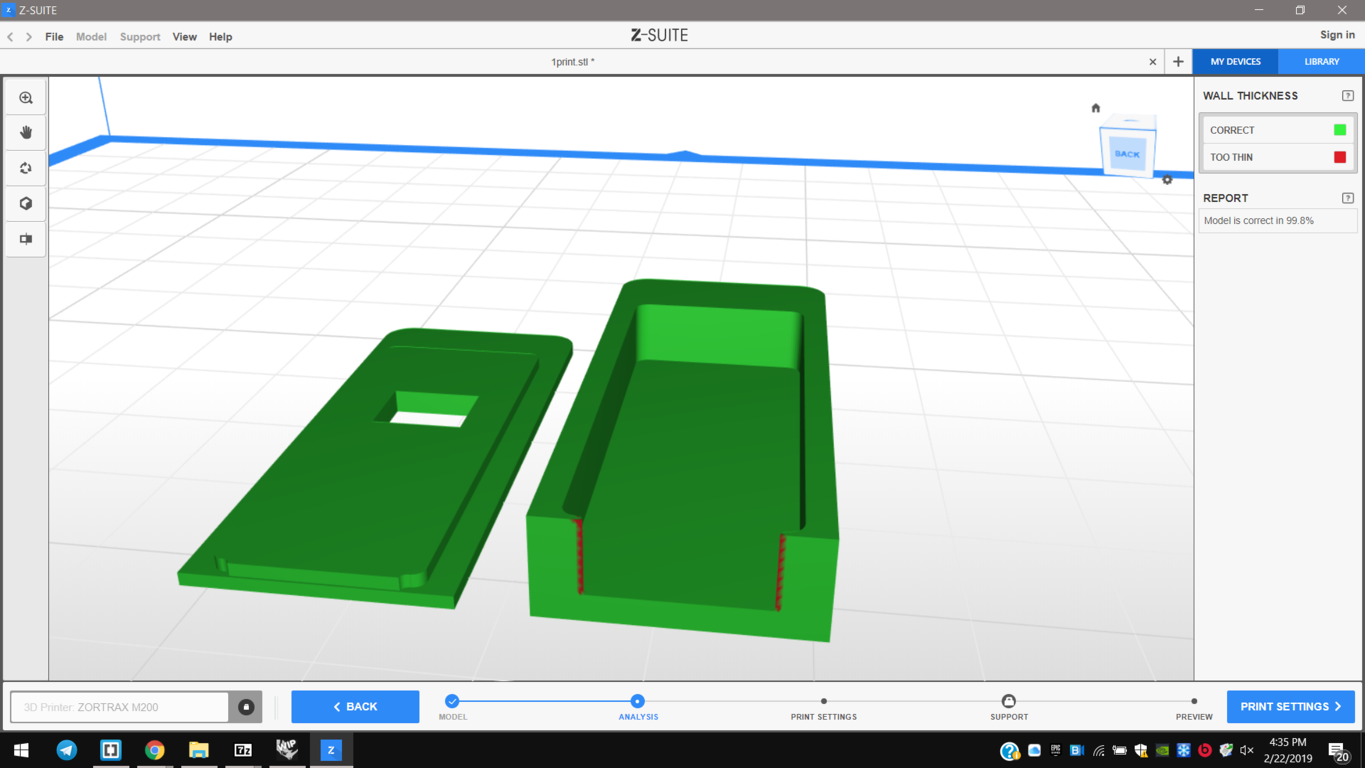
Task: Click the red Too Thin color swatch
Action: click(1340, 157)
